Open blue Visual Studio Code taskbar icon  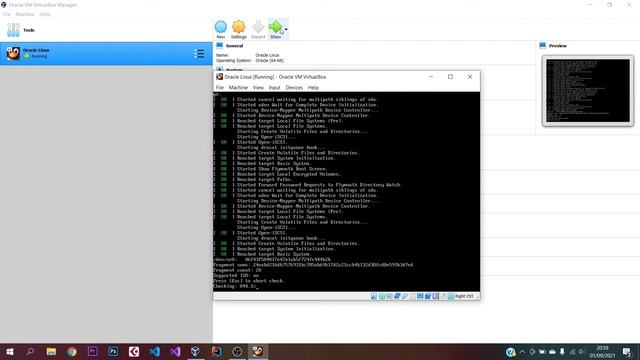[155, 351]
